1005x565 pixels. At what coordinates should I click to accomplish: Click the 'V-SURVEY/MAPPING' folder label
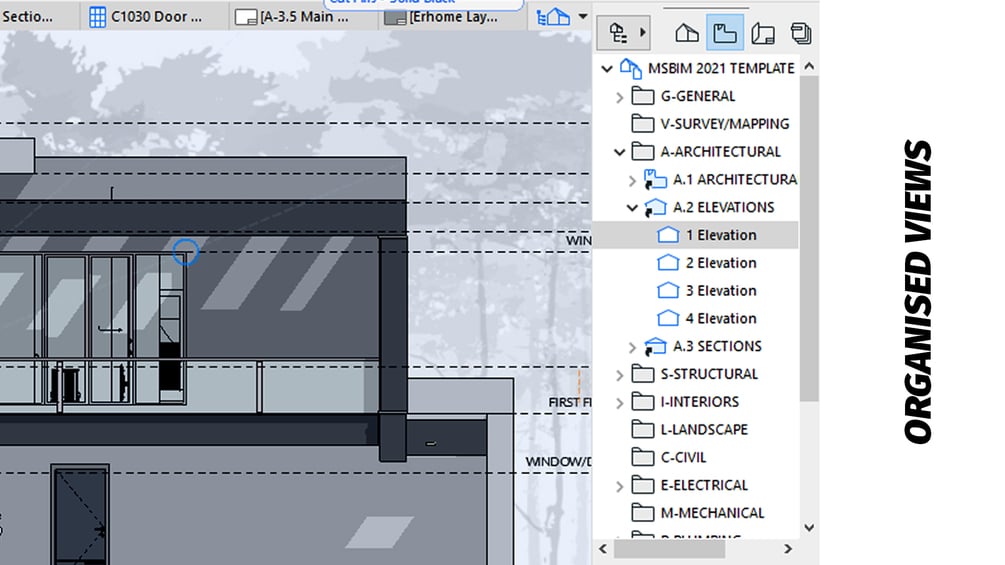(725, 124)
